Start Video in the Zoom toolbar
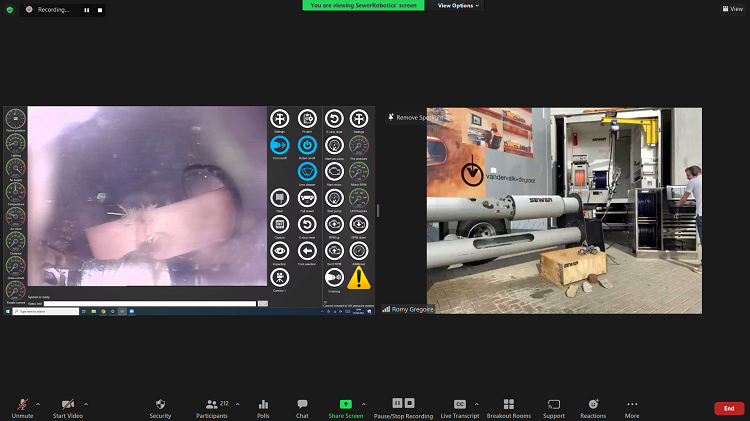 click(x=68, y=409)
